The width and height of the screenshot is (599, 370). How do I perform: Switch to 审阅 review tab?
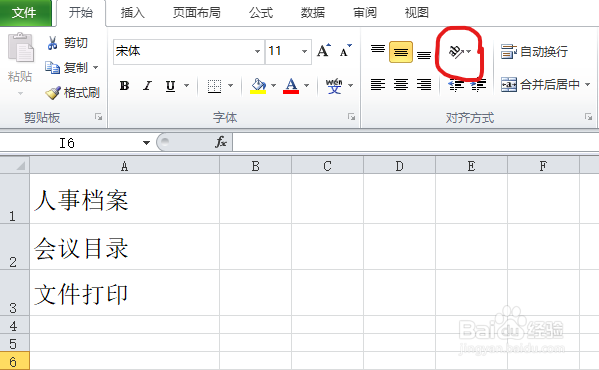pos(365,13)
